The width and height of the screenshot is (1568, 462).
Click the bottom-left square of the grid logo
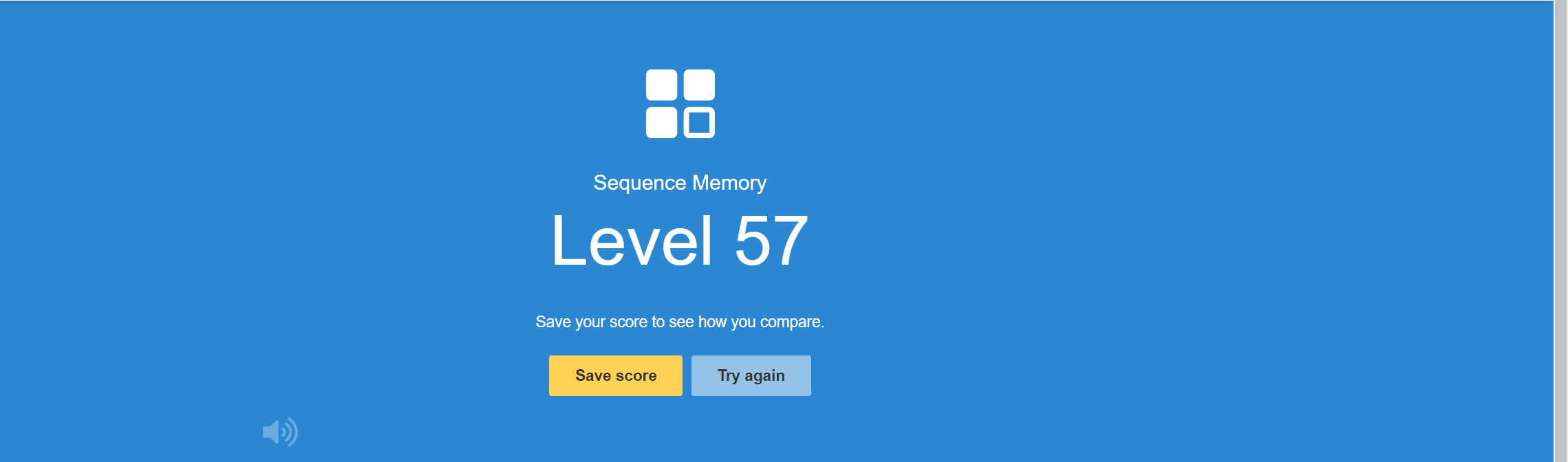click(661, 122)
